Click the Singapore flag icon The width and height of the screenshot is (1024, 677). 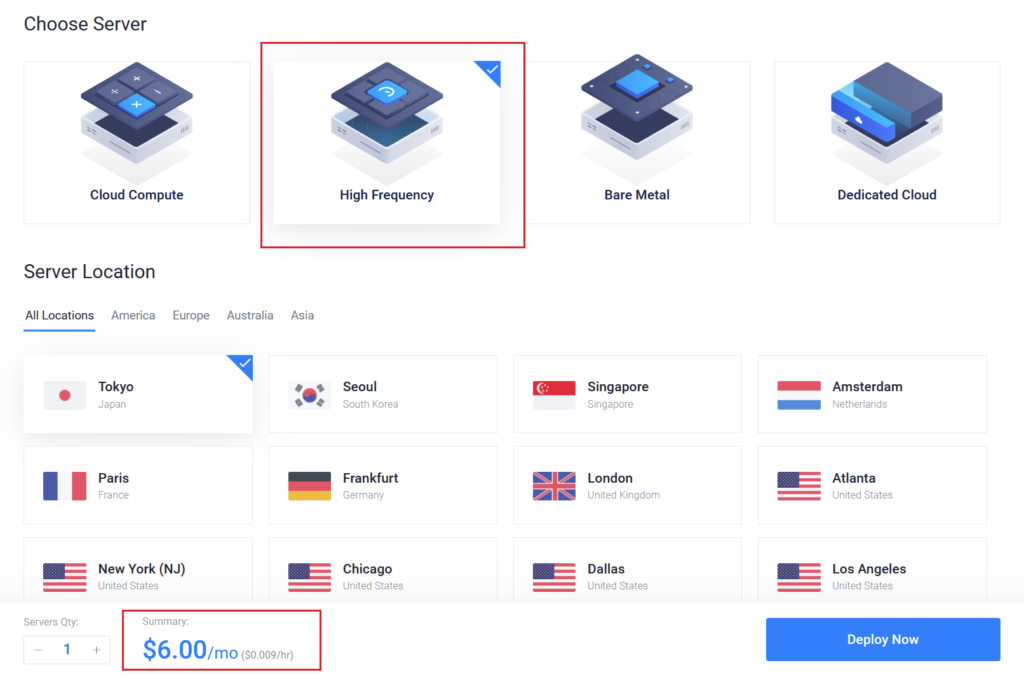point(554,395)
